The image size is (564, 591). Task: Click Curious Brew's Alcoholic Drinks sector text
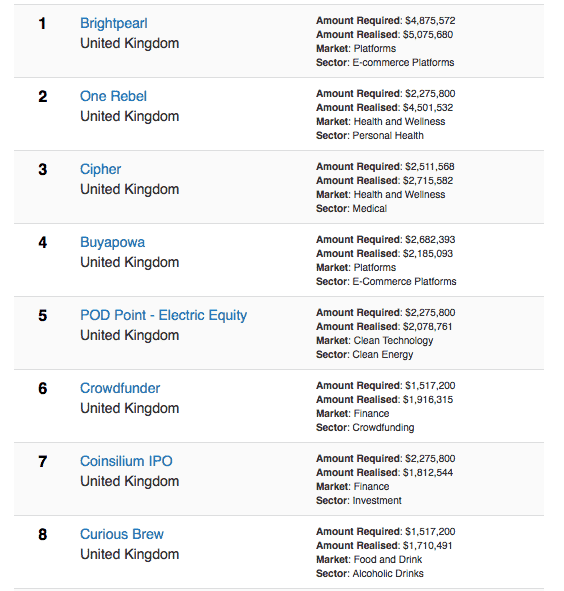point(388,574)
